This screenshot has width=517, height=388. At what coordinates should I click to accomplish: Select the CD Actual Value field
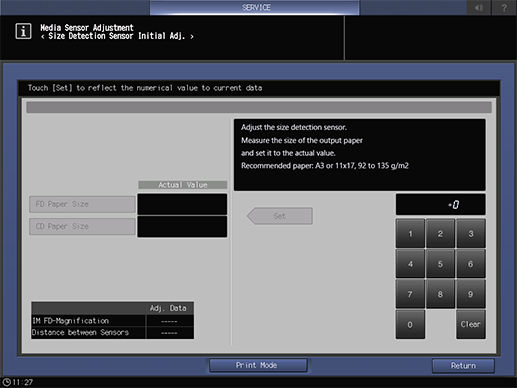tap(182, 227)
